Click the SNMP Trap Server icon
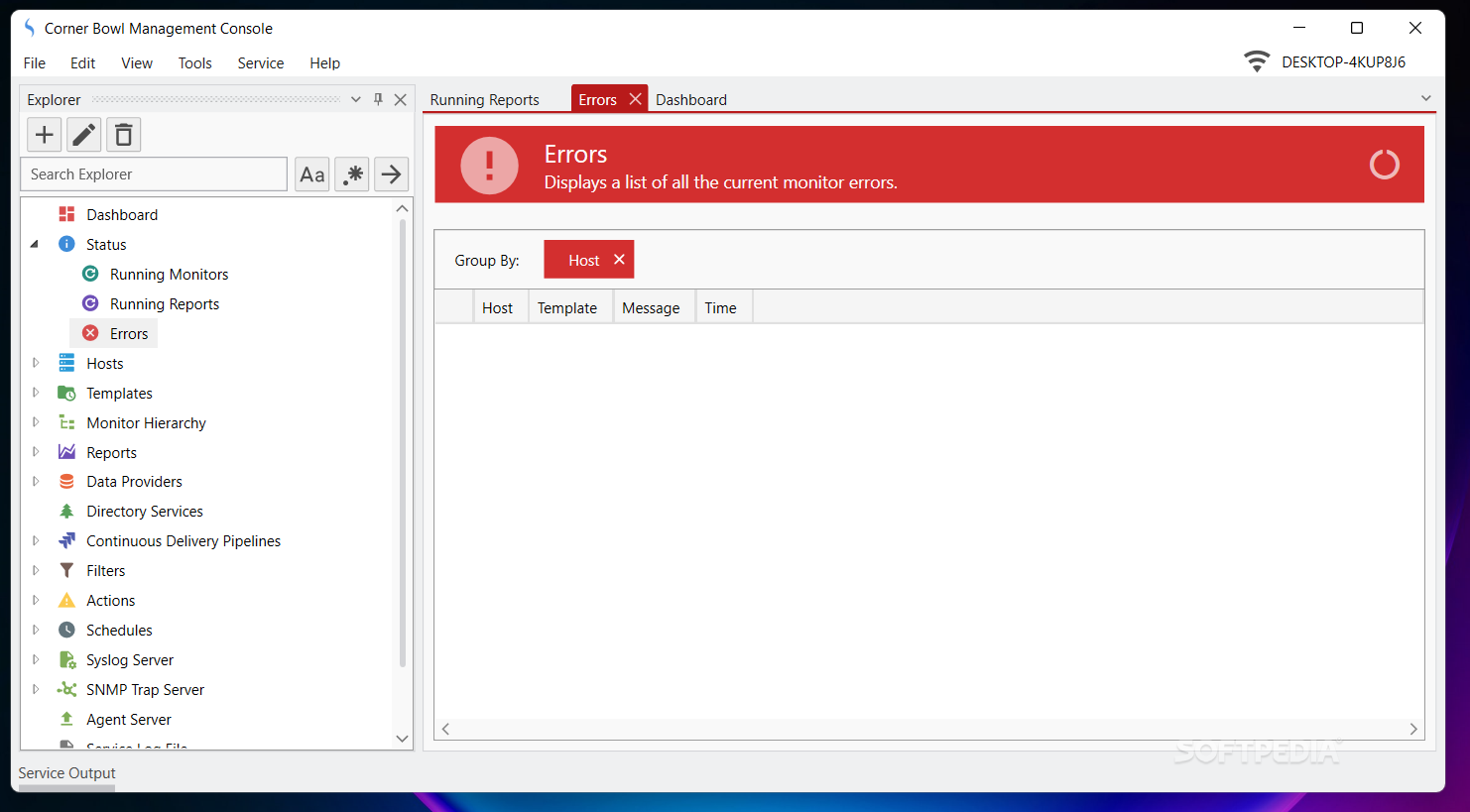This screenshot has width=1470, height=812. (66, 689)
